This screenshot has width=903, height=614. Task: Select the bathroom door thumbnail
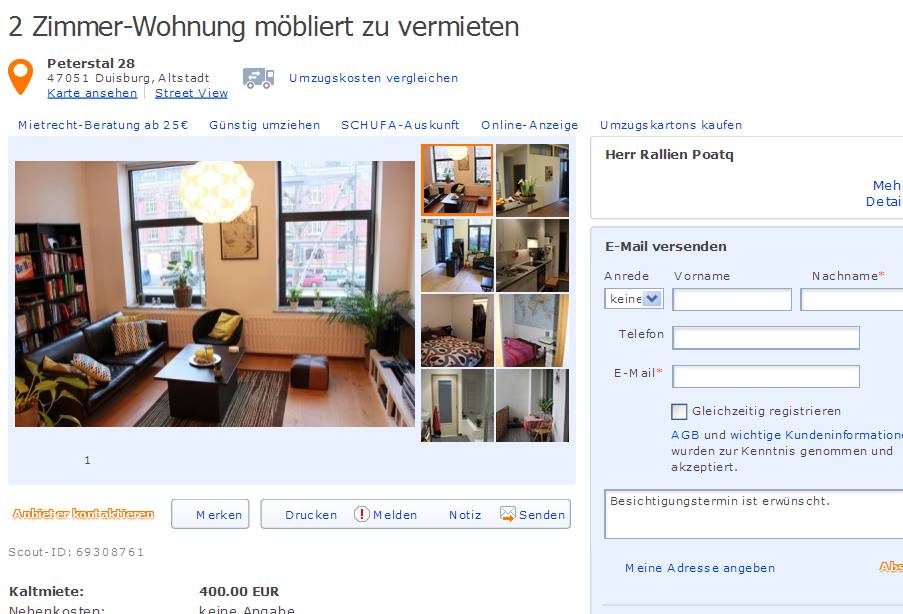click(457, 405)
